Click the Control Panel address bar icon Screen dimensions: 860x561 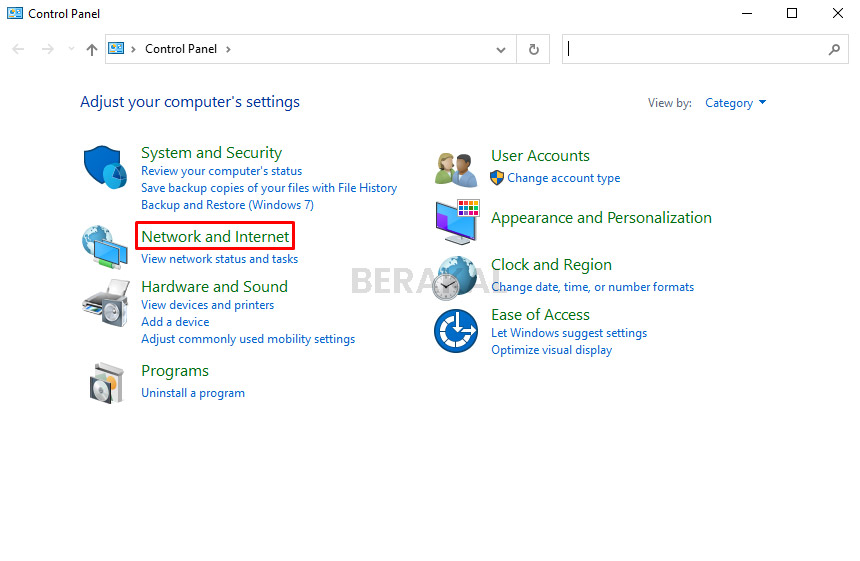pyautogui.click(x=116, y=48)
